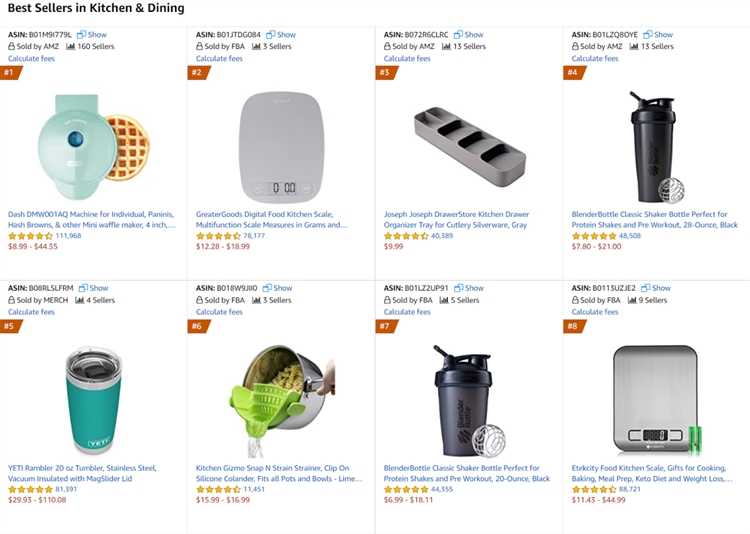
Task: Open the Joseph Joseph DrawerStore product link
Action: (x=456, y=219)
